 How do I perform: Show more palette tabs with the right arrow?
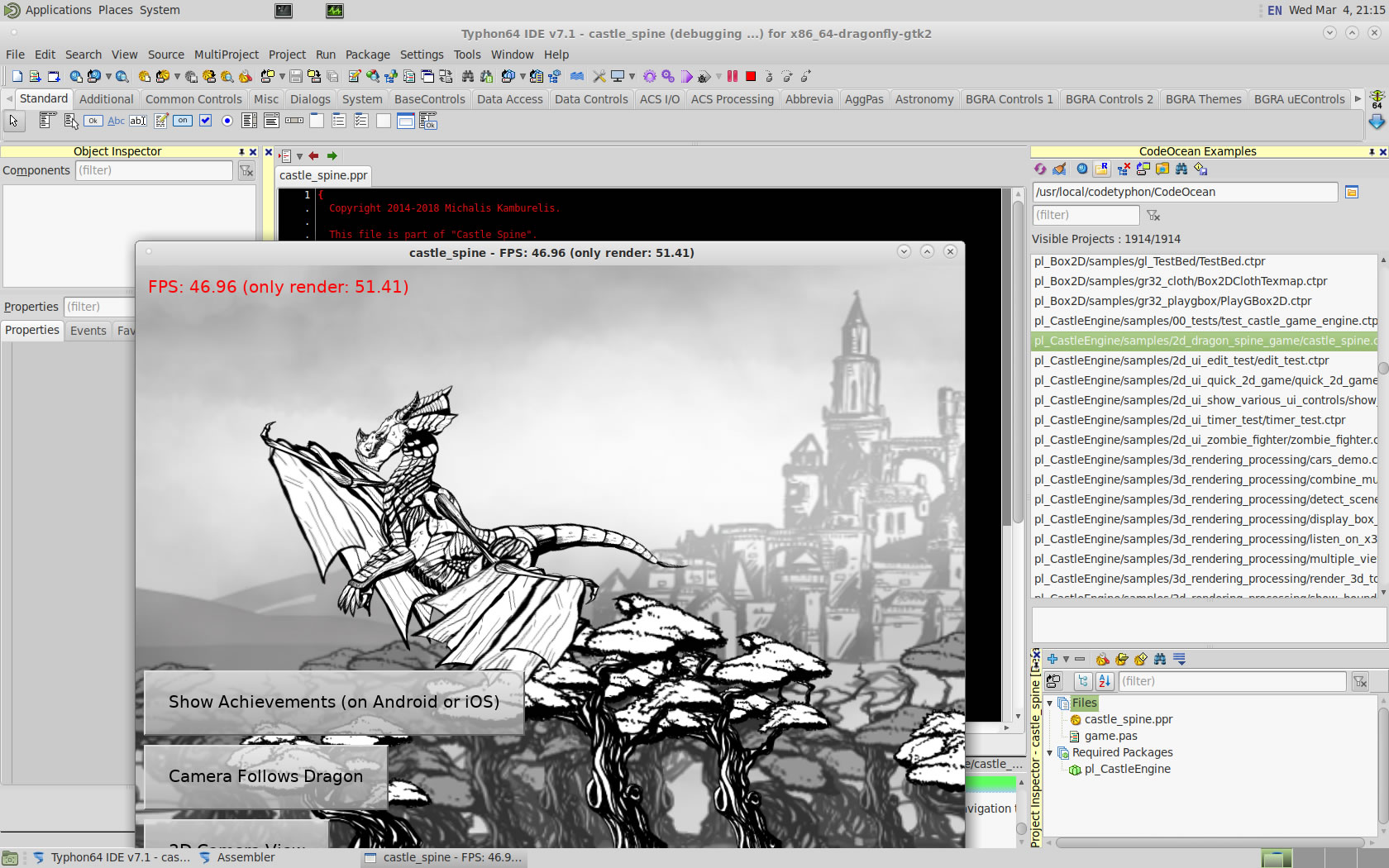[1358, 99]
